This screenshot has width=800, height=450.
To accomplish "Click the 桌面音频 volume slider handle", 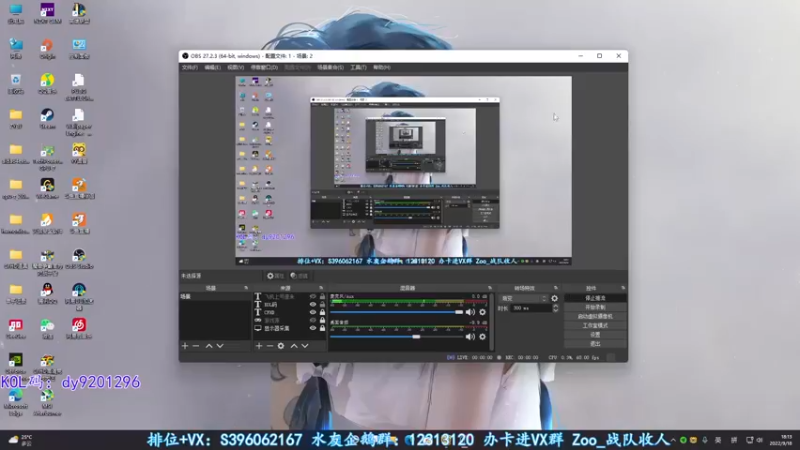I will tap(416, 337).
